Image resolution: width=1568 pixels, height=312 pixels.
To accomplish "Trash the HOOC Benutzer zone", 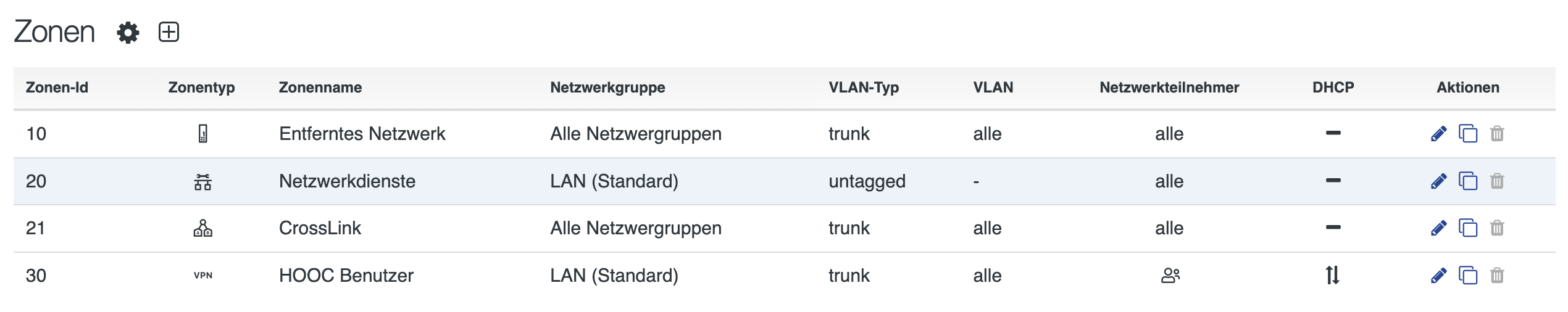I will point(1497,276).
